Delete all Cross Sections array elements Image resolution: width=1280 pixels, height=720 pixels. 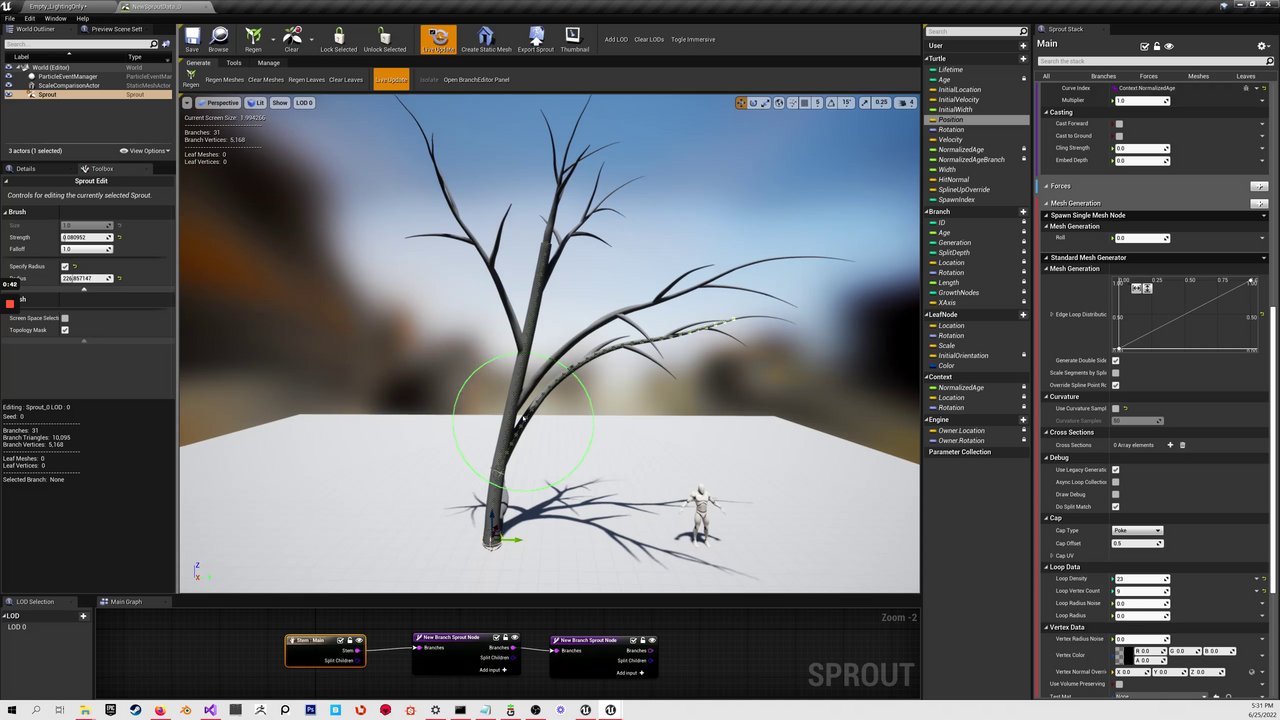(x=1182, y=445)
